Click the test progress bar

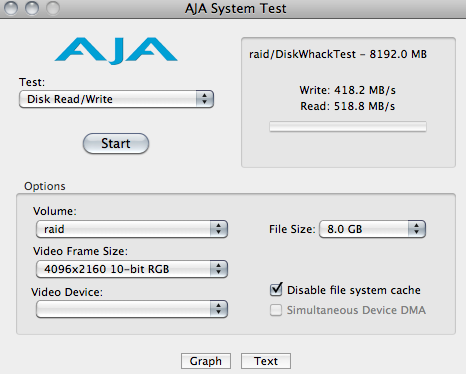tap(348, 127)
